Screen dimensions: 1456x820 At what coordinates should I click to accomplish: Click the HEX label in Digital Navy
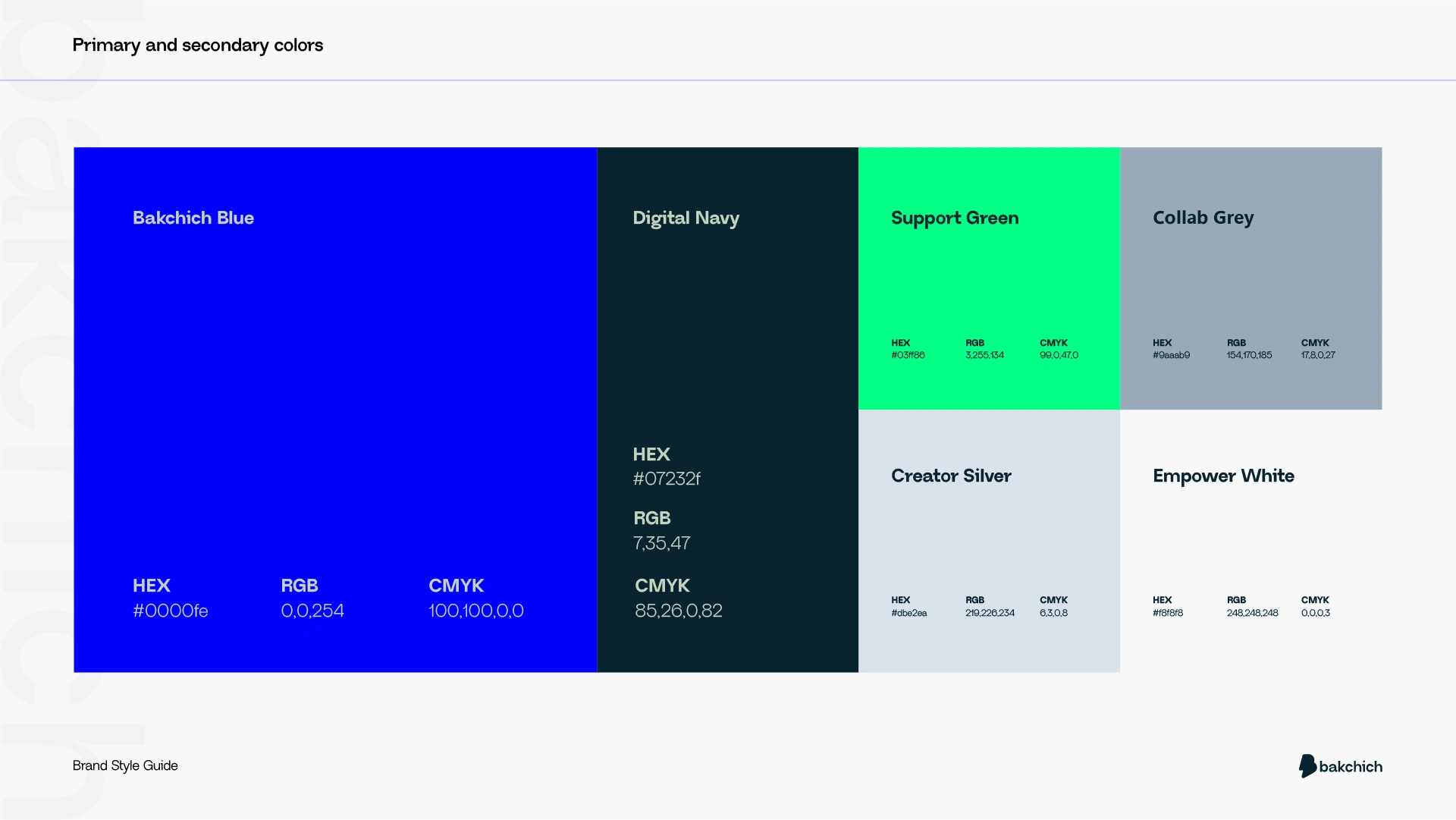coord(651,454)
